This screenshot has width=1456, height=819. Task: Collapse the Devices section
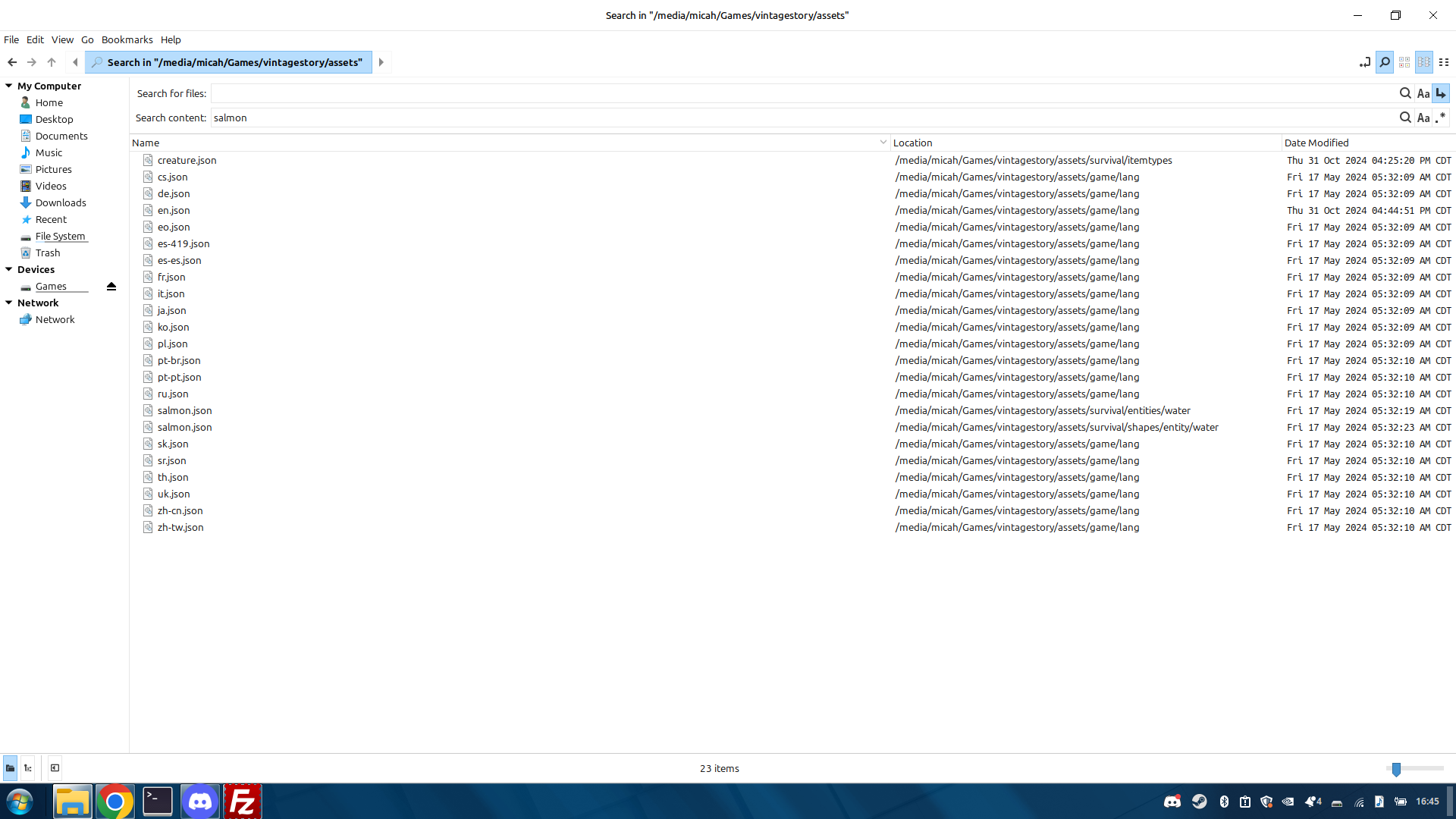point(8,269)
